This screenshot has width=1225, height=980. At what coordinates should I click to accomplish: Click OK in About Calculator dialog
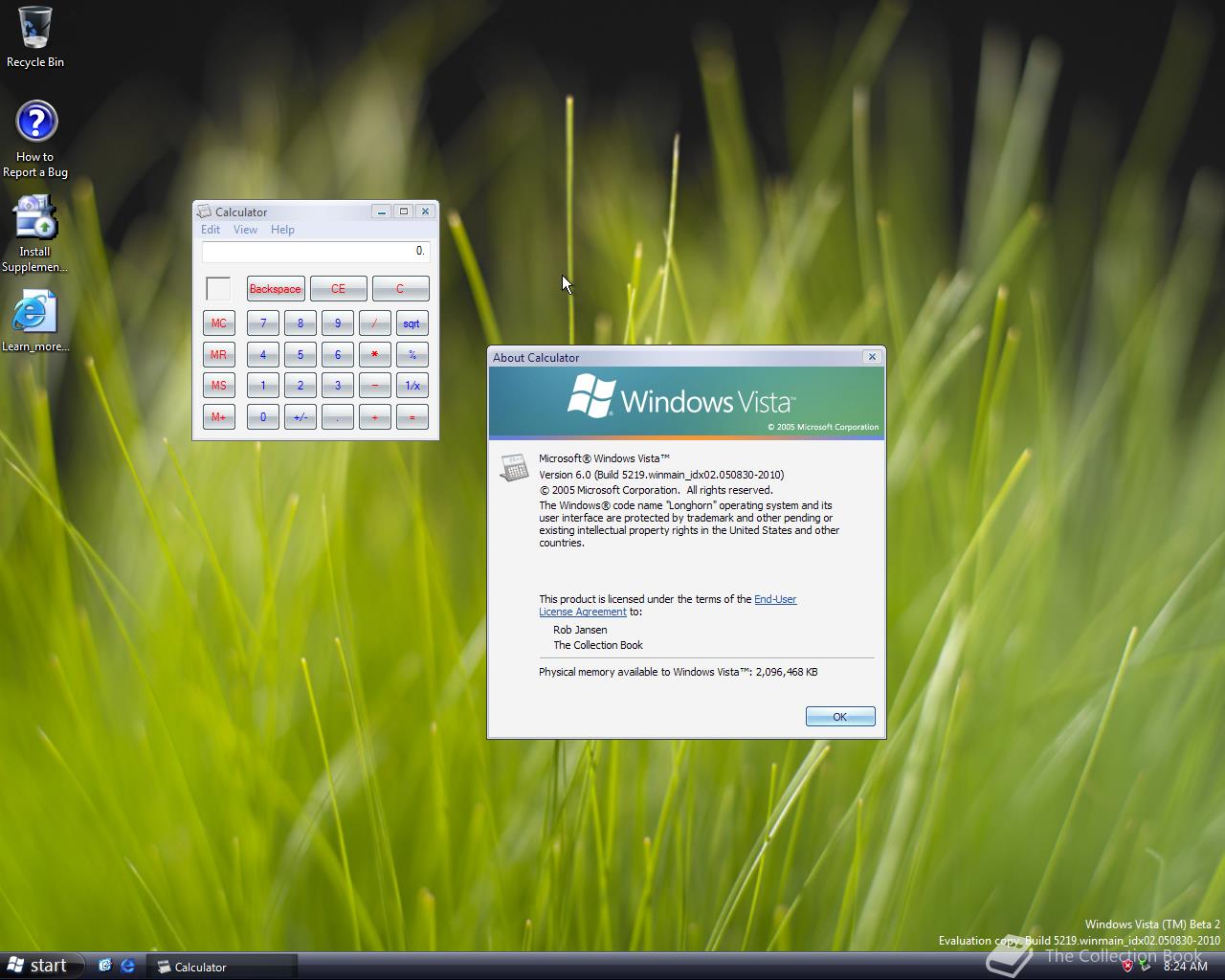coord(840,717)
